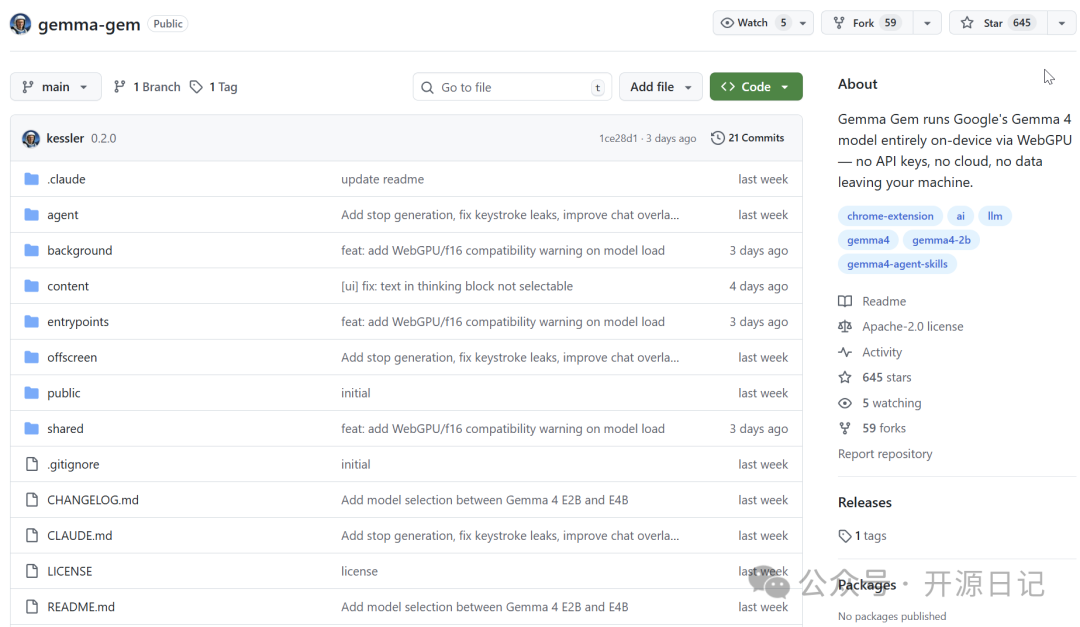Open the green Code dropdown button
This screenshot has width=1080, height=627.
(x=756, y=87)
